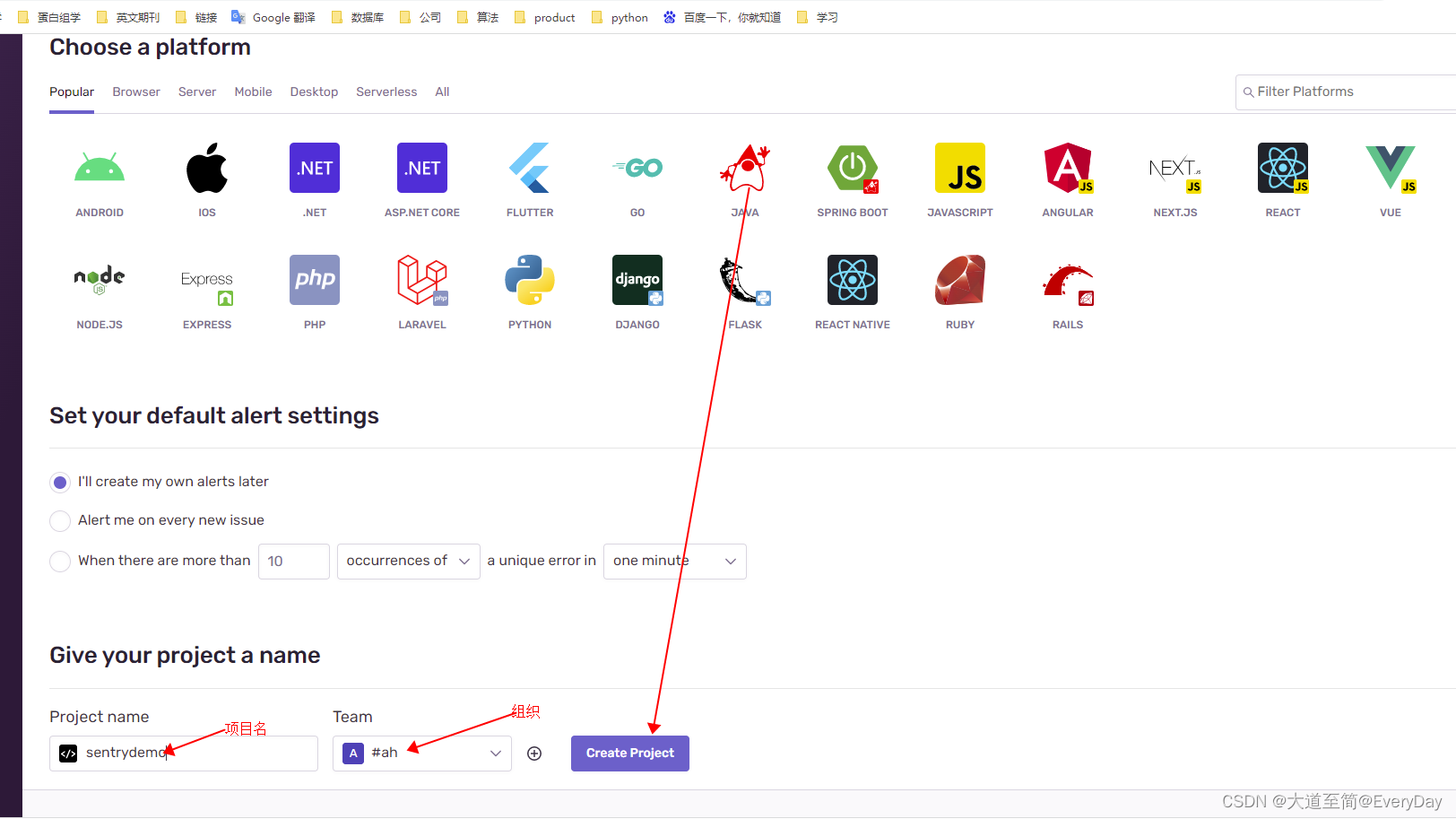Open the python bookmark folder
The image size is (1456, 819).
pyautogui.click(x=620, y=17)
